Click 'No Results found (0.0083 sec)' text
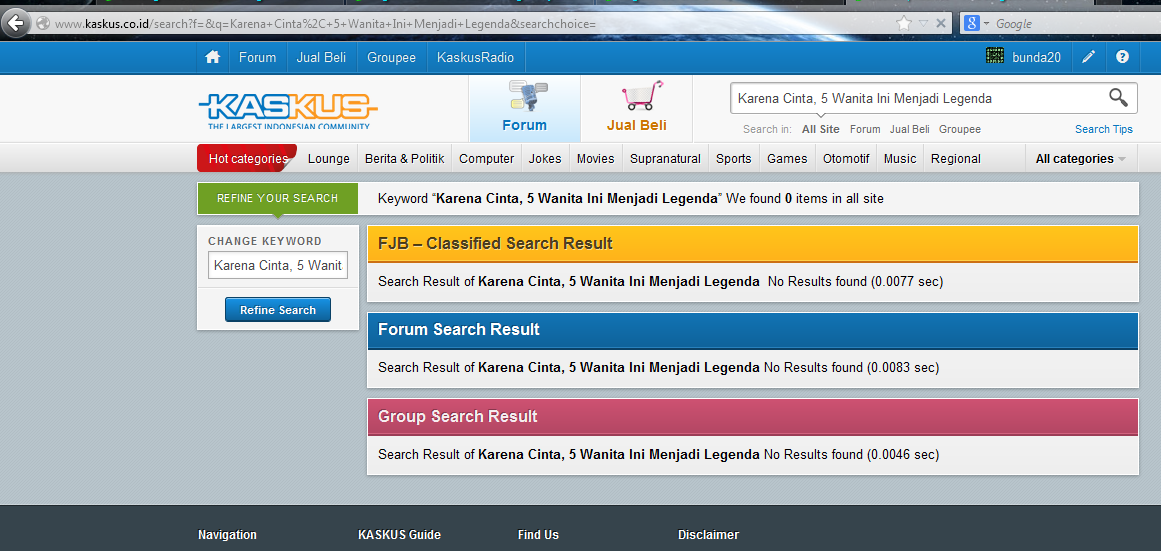This screenshot has width=1161, height=551. tap(851, 367)
